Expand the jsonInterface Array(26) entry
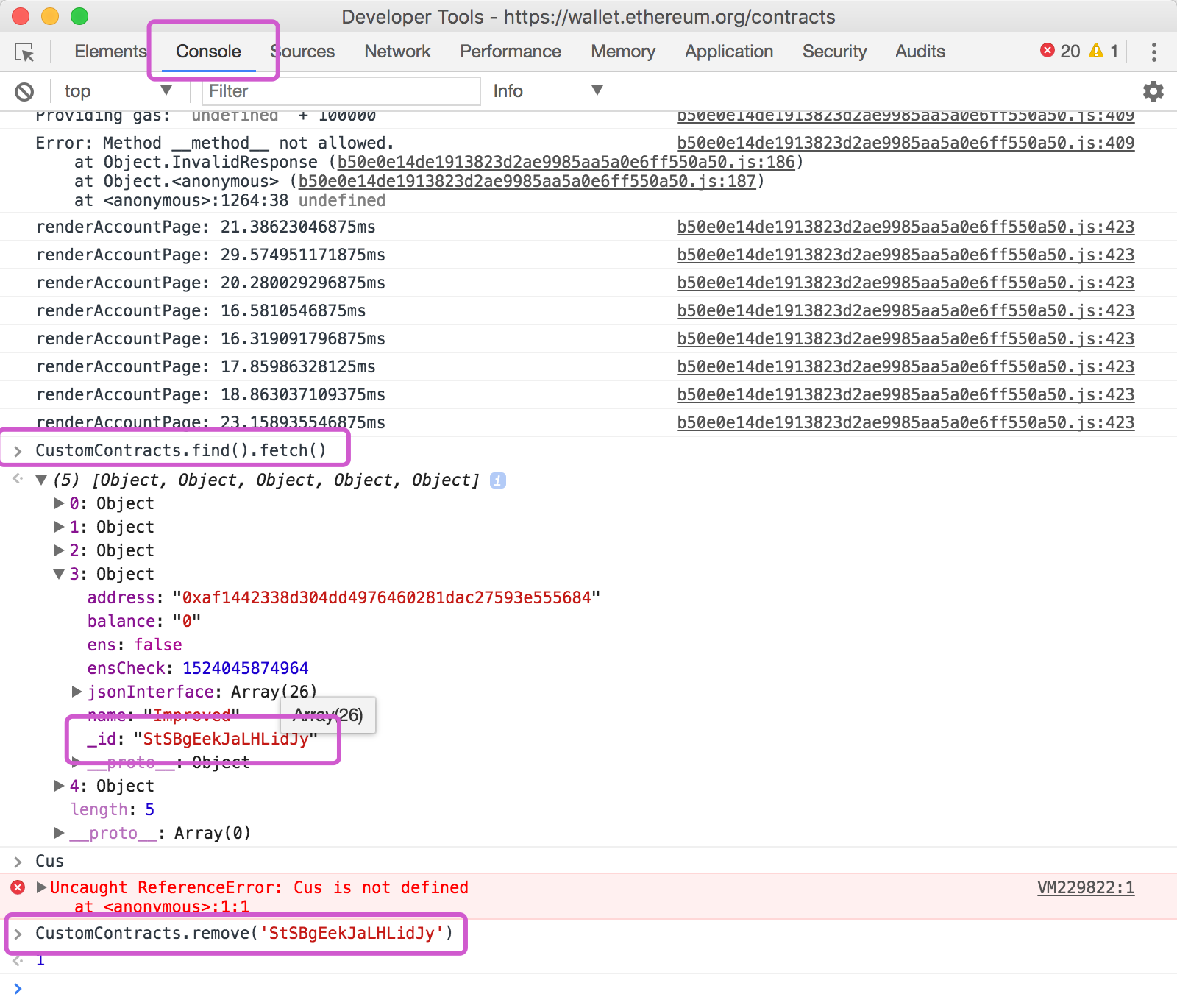The image size is (1177, 1008). (x=77, y=692)
